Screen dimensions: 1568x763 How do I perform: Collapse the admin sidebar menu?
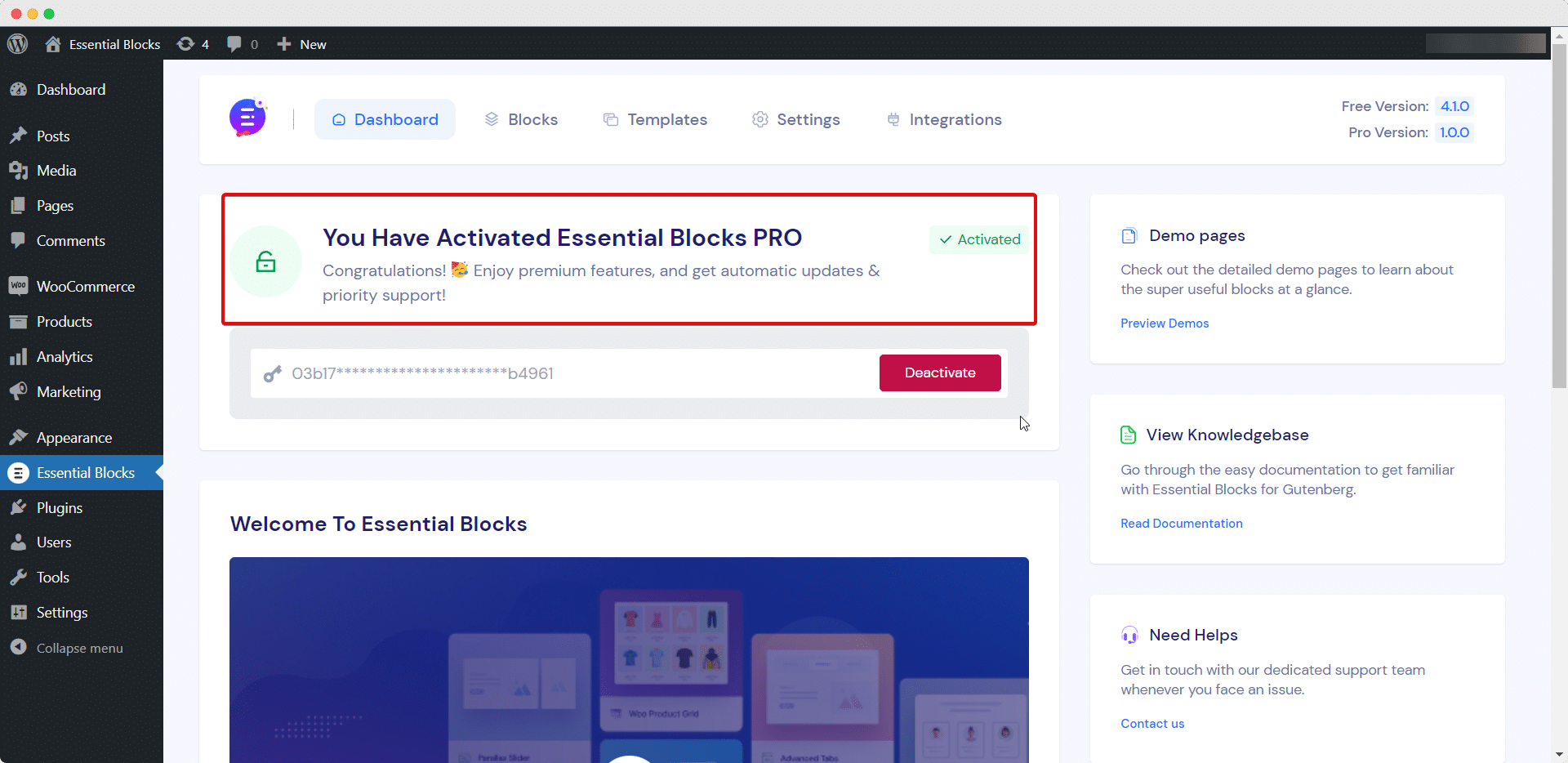click(78, 647)
